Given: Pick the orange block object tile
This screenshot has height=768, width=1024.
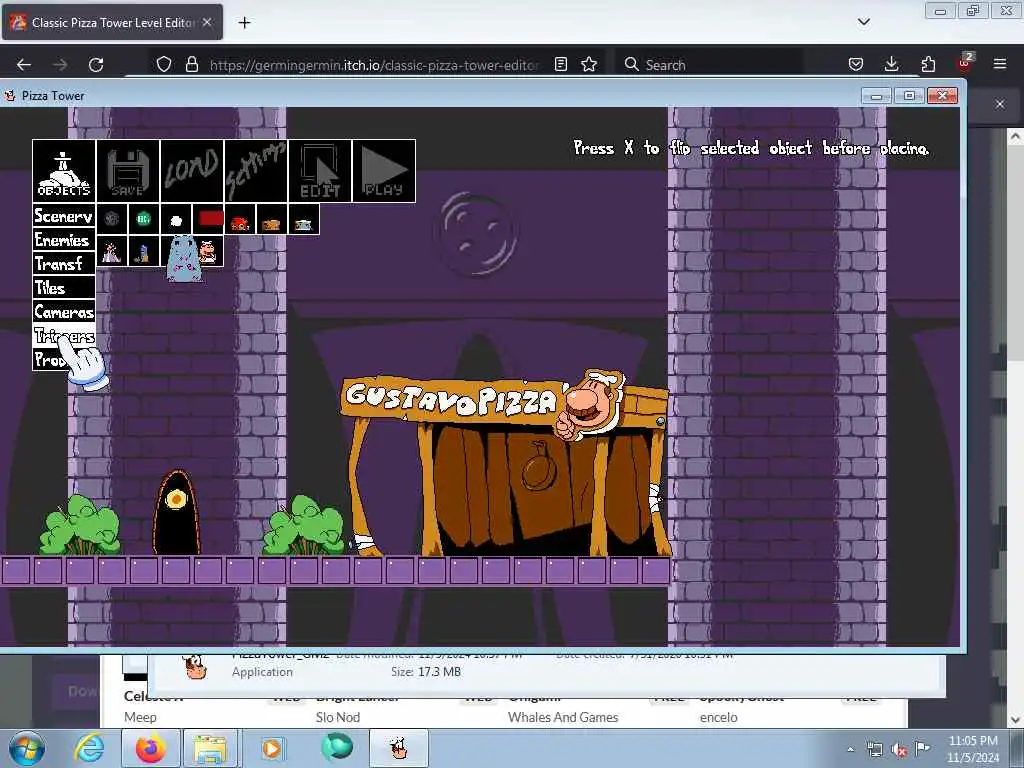Looking at the screenshot, I should click(272, 219).
